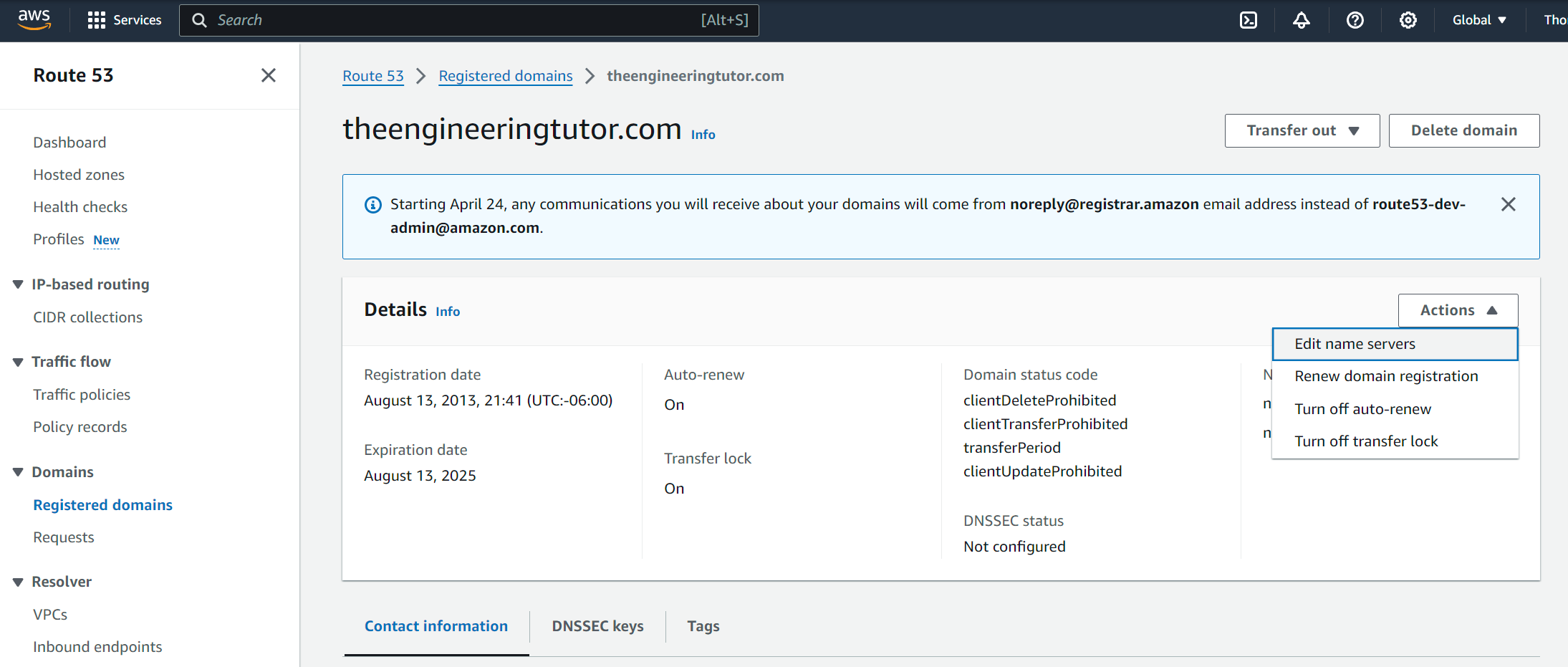Expand the Global region selector
Image resolution: width=1568 pixels, height=667 pixels.
1478,20
